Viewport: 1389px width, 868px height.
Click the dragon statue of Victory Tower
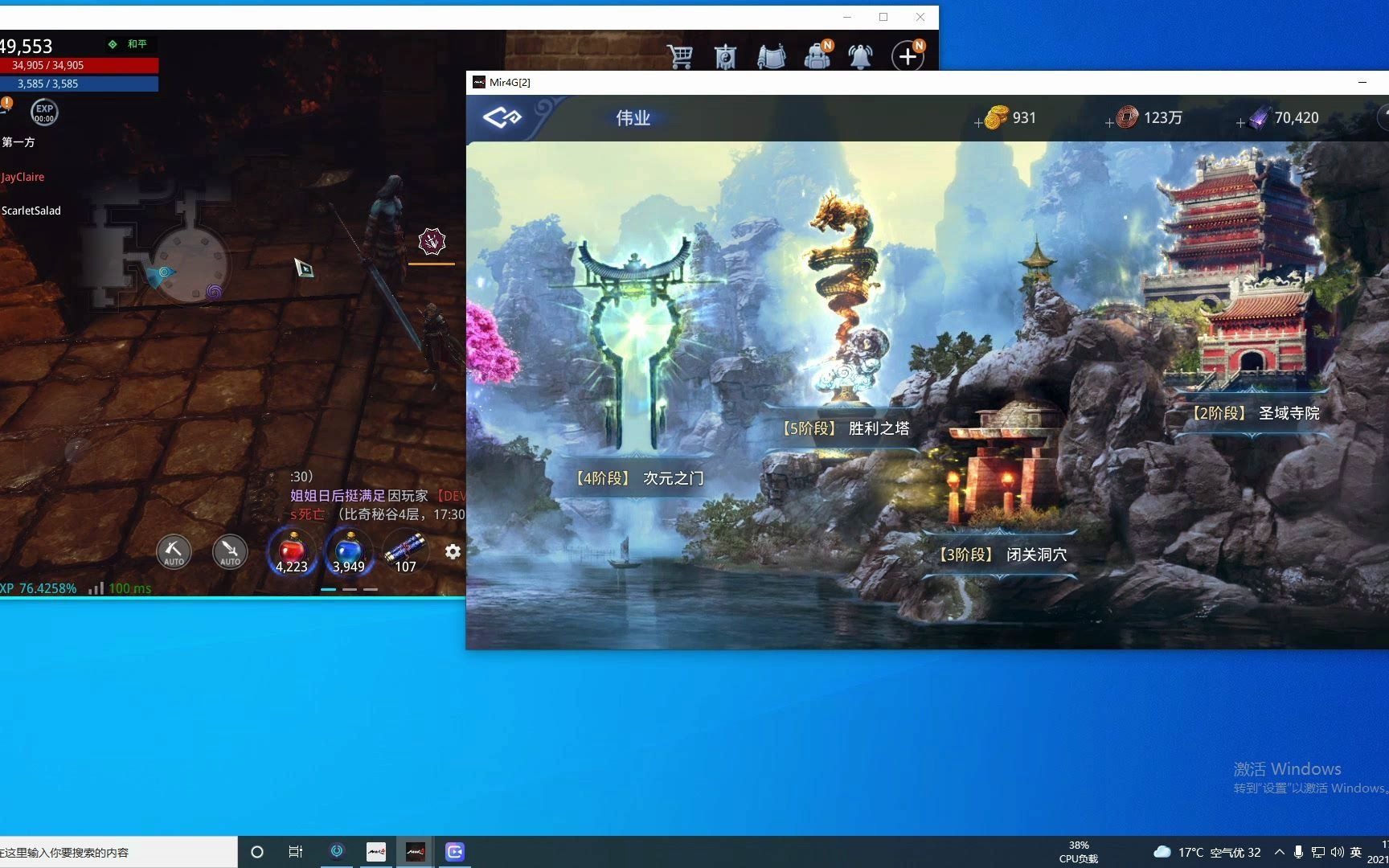pyautogui.click(x=844, y=297)
